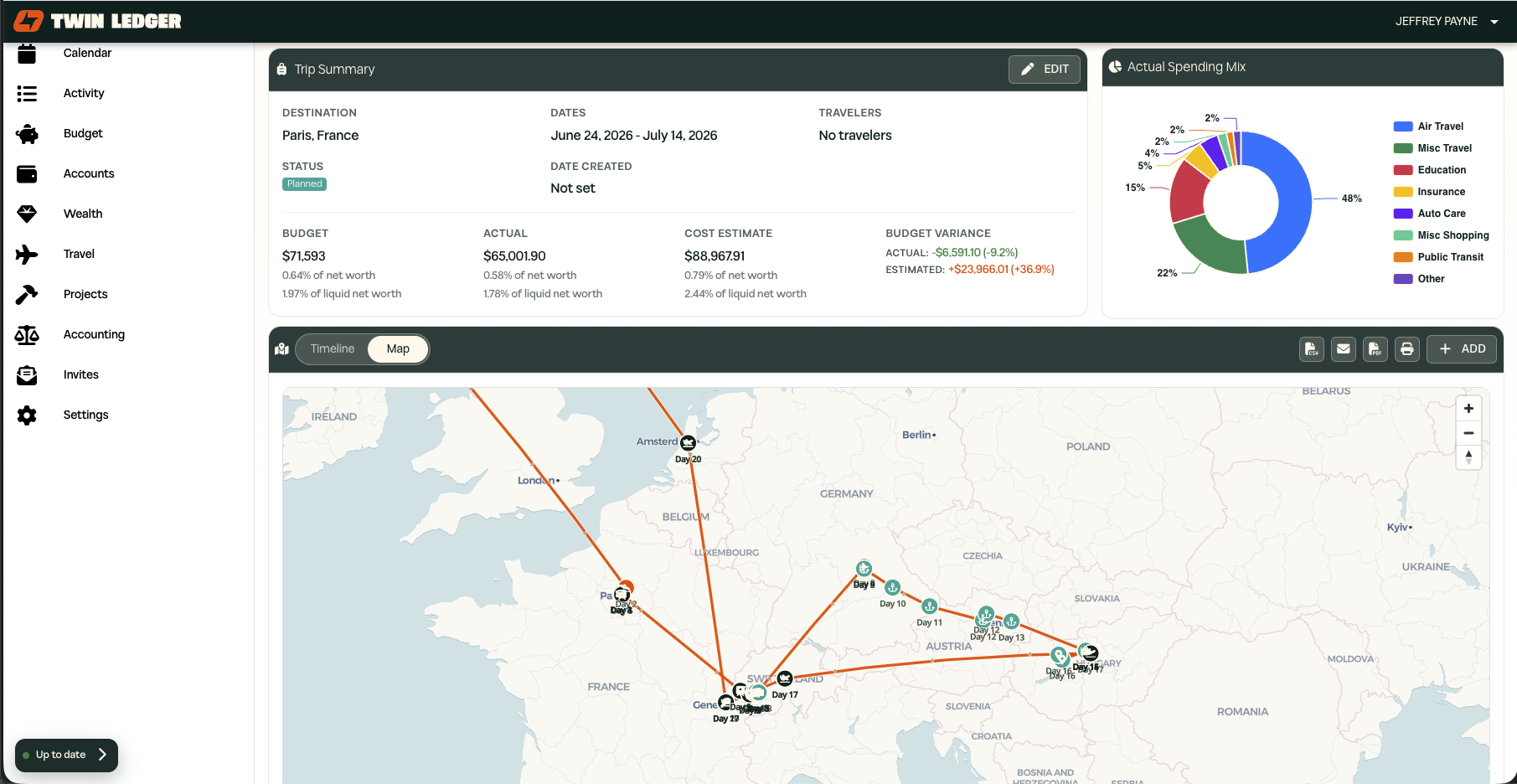This screenshot has height=784, width=1517.
Task: Export trip as PDF file
Action: (1375, 349)
